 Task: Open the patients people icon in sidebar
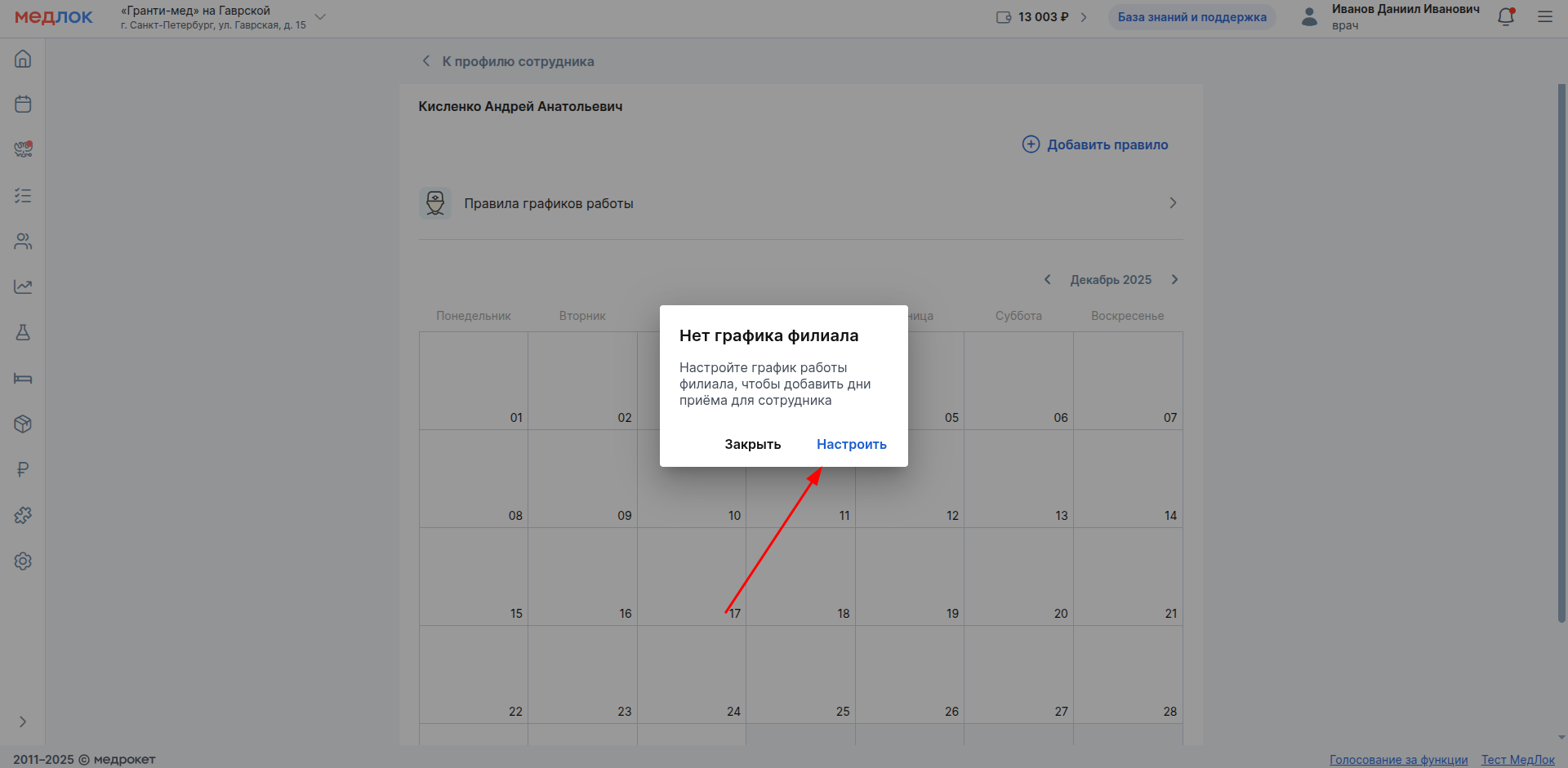(23, 242)
